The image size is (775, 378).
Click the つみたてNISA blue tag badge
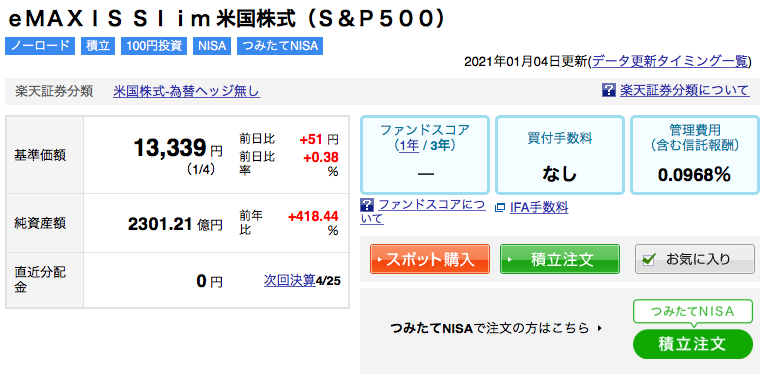[280, 46]
